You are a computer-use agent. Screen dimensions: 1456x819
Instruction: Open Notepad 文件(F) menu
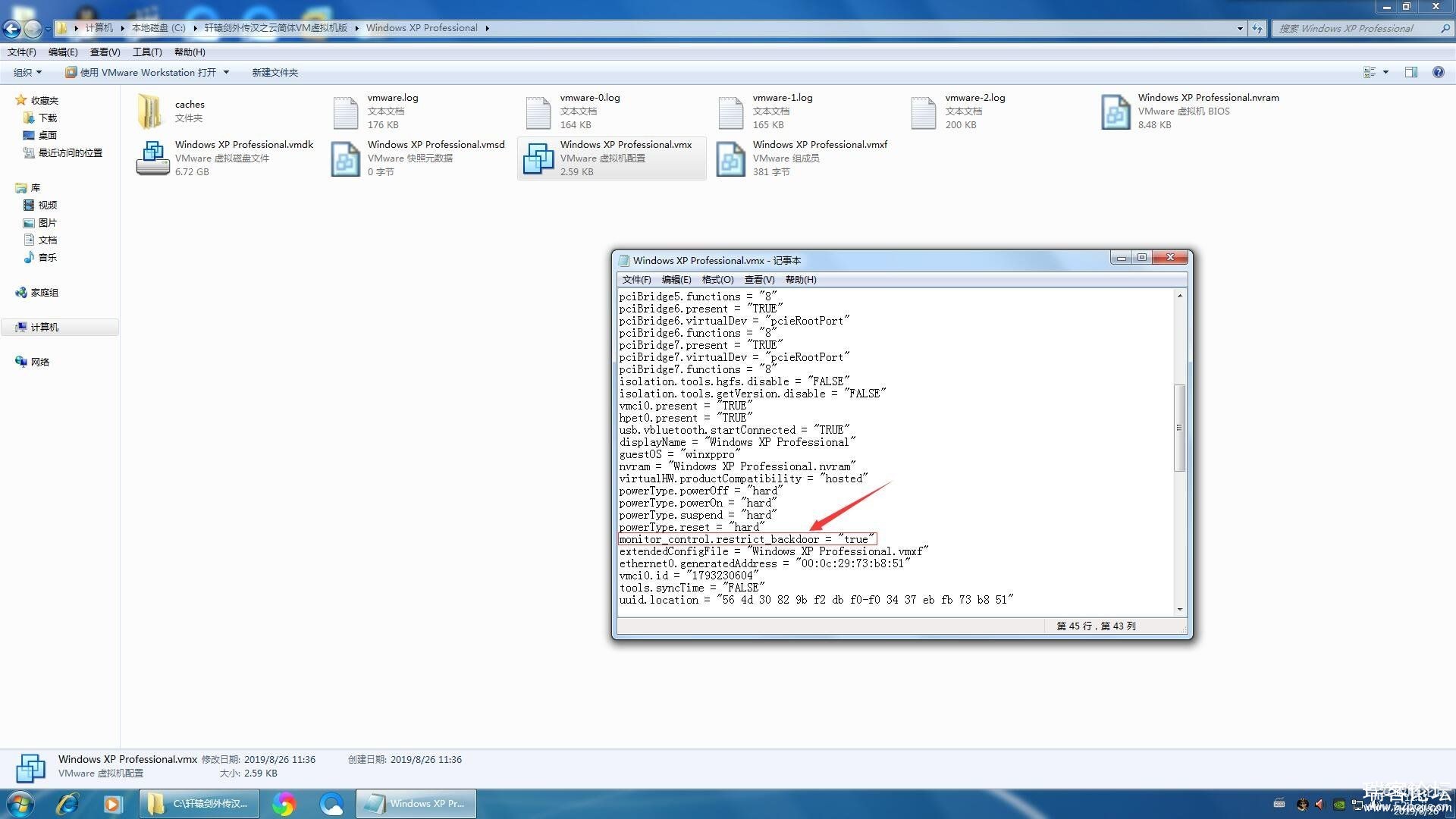click(x=636, y=279)
